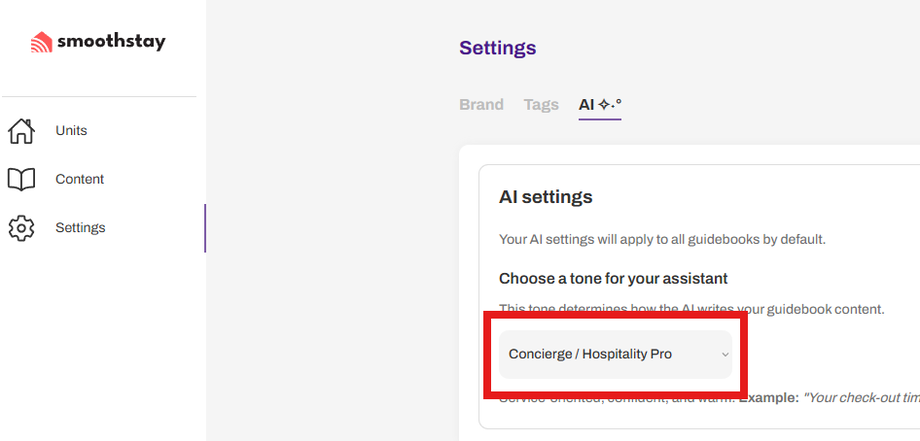Click the AI settings card heading
The width and height of the screenshot is (920, 441).
pos(545,197)
